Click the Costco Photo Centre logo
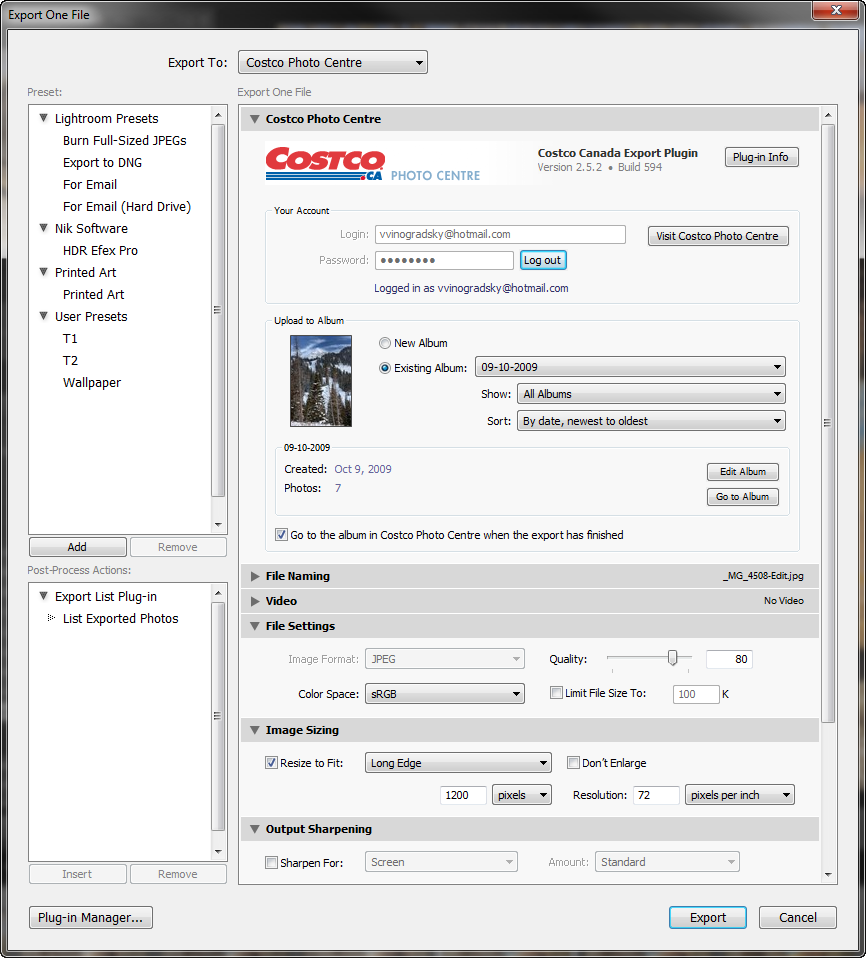This screenshot has width=866, height=958. [373, 164]
